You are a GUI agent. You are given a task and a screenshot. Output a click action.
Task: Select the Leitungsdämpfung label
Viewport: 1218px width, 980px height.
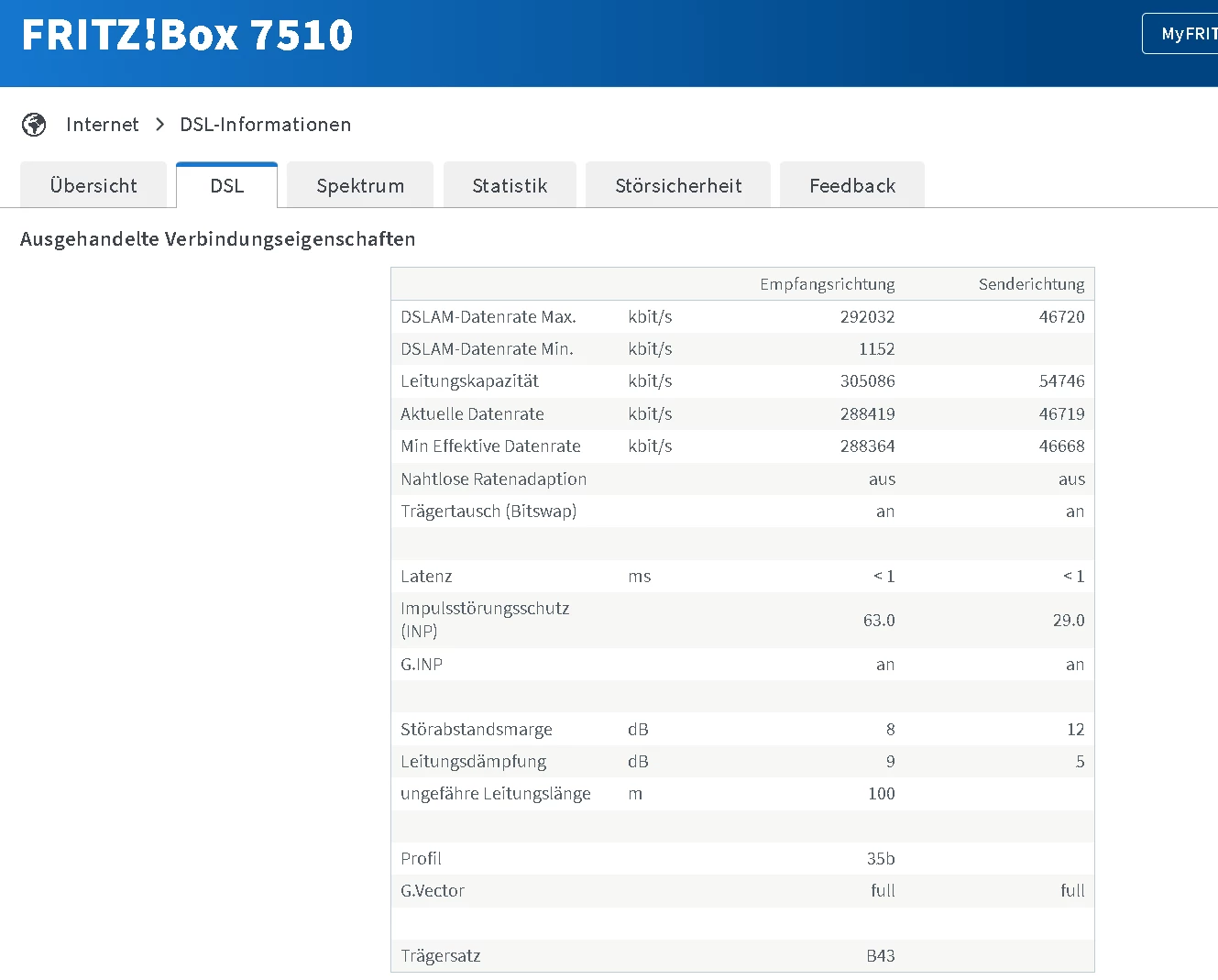(474, 762)
